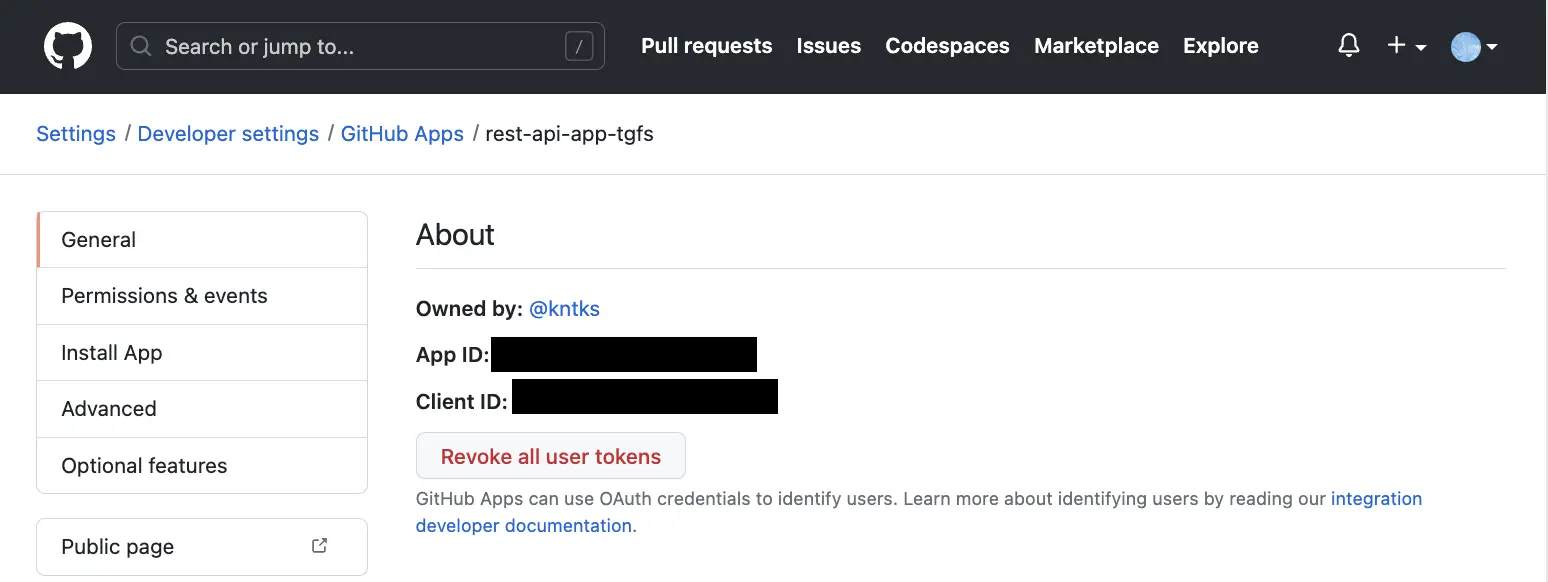Open the avatar account dropdown
Screen dimensions: 1548x582
1472,46
